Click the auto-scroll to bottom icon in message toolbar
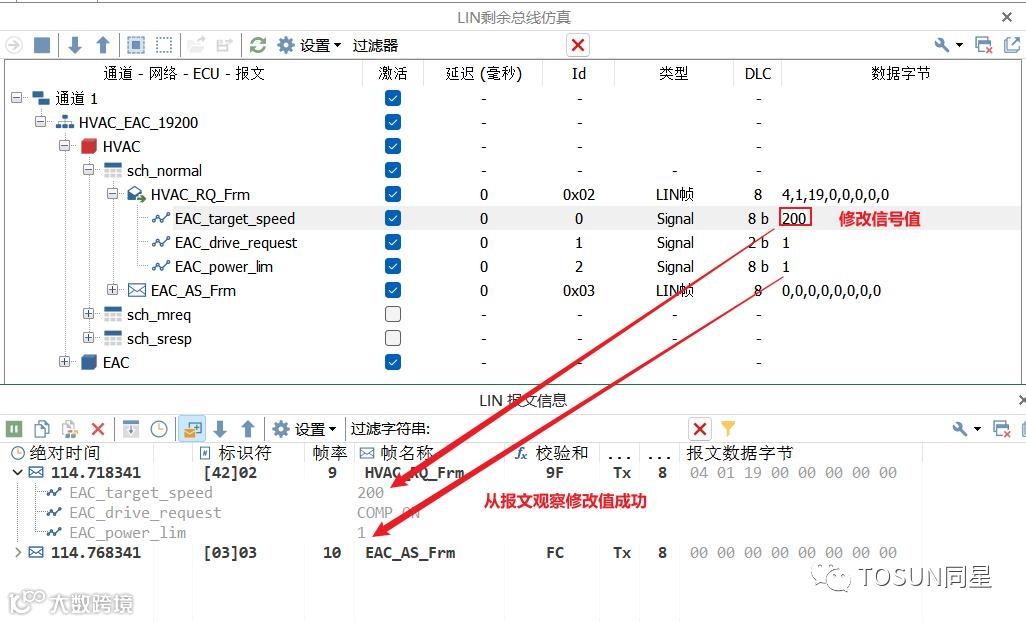Image resolution: width=1026 pixels, height=622 pixels. pyautogui.click(x=131, y=429)
